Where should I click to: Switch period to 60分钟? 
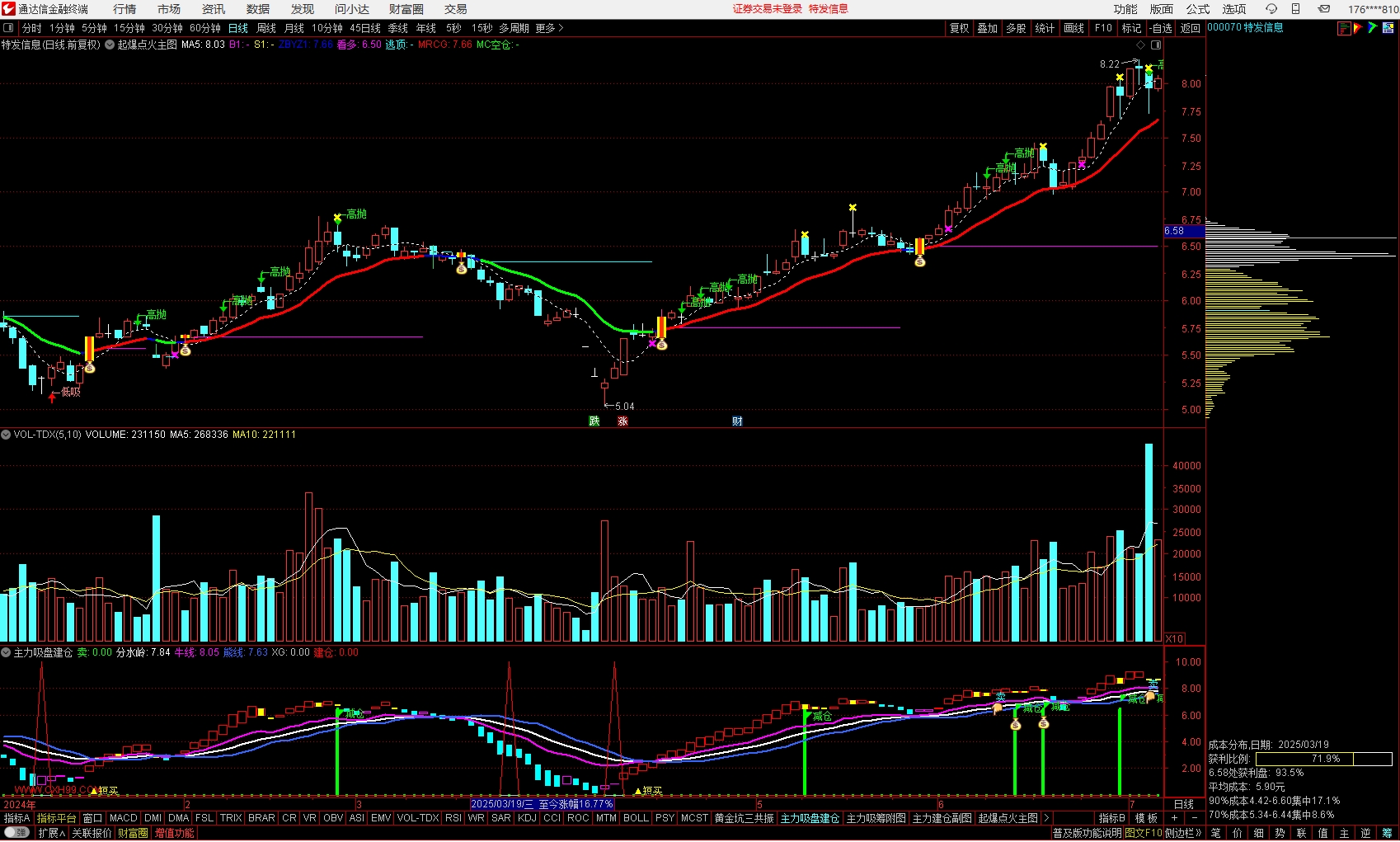point(205,28)
